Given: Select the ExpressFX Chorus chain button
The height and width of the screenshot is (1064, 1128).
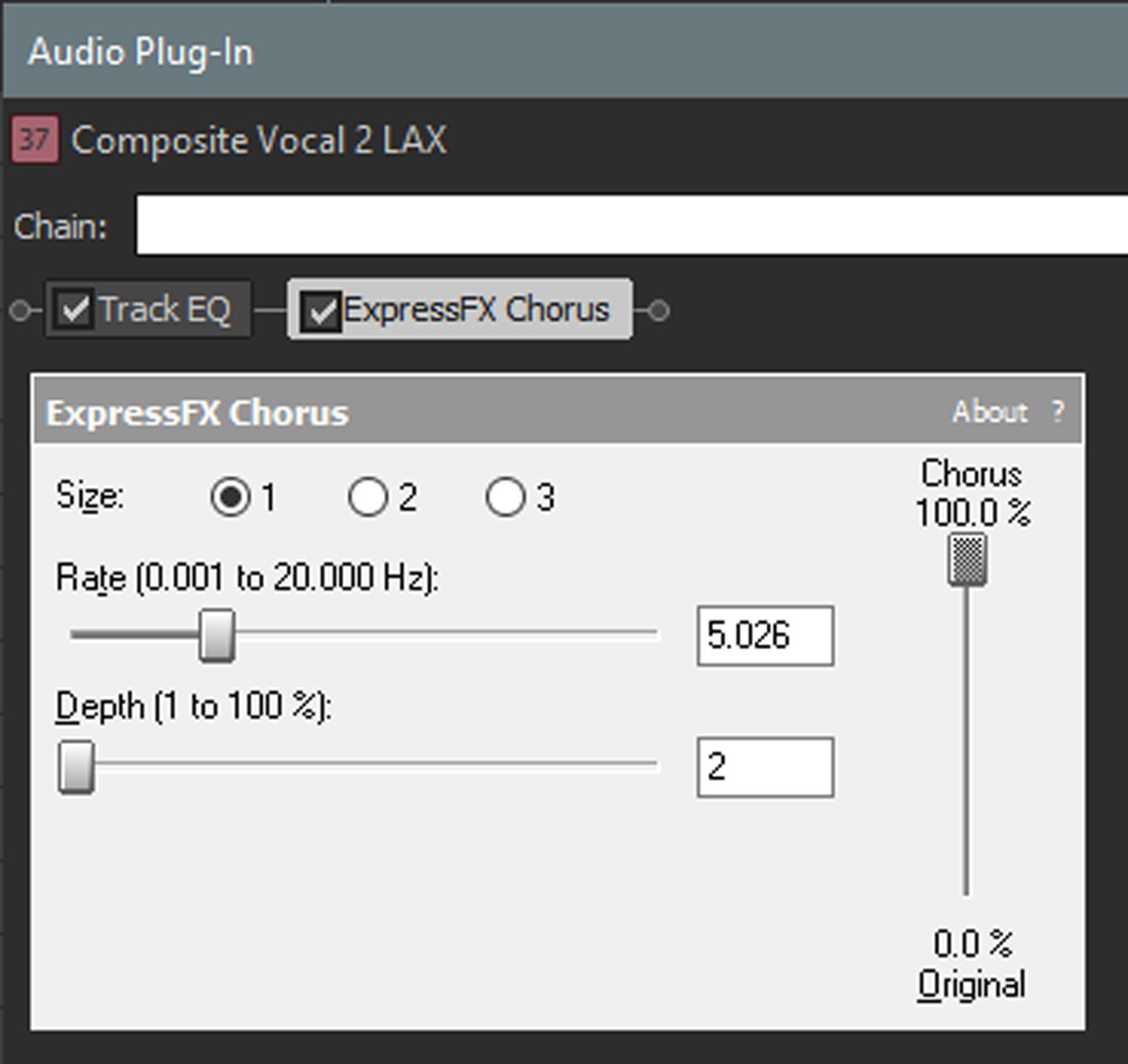Looking at the screenshot, I should pos(459,309).
